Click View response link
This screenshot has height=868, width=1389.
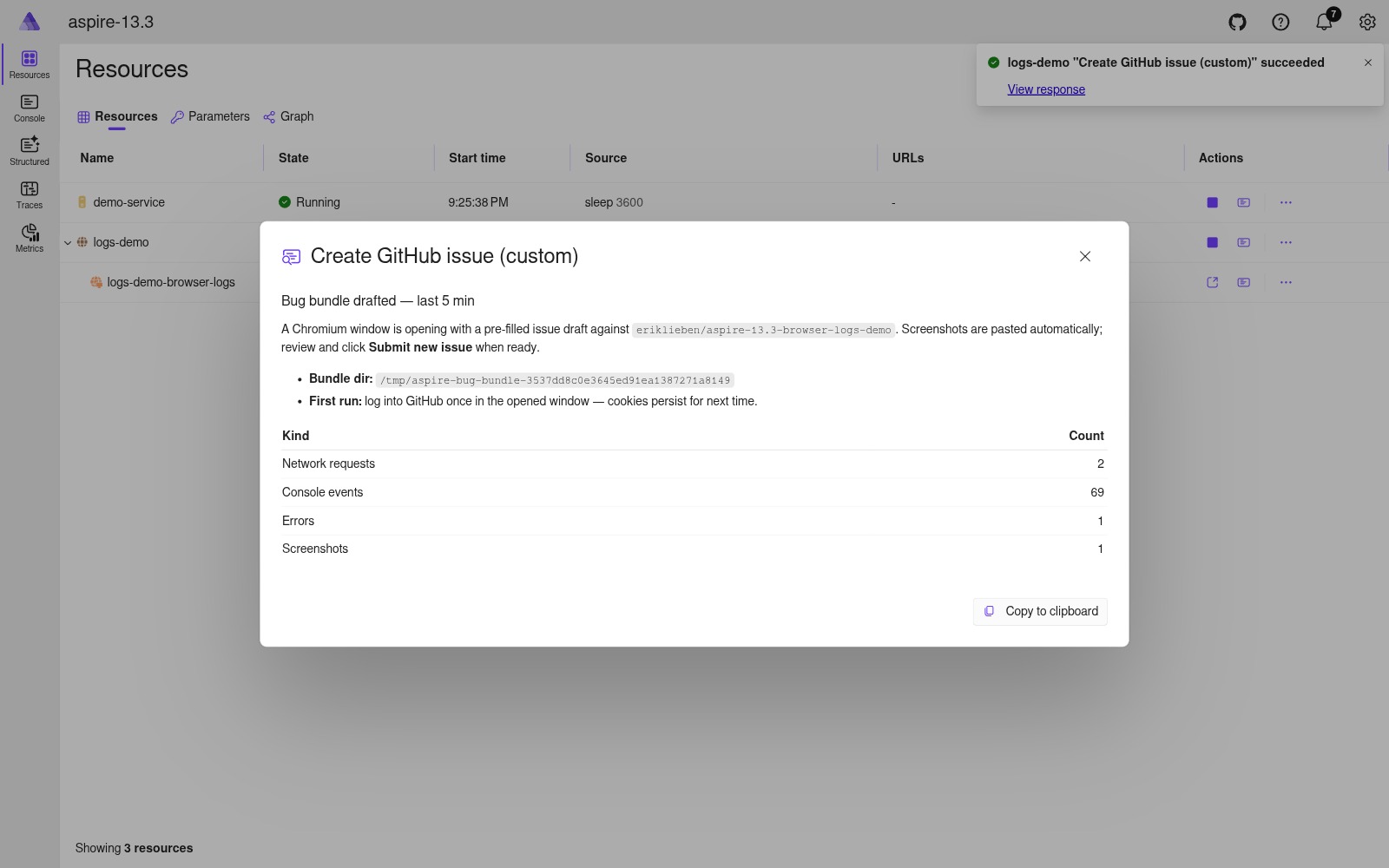1046,89
